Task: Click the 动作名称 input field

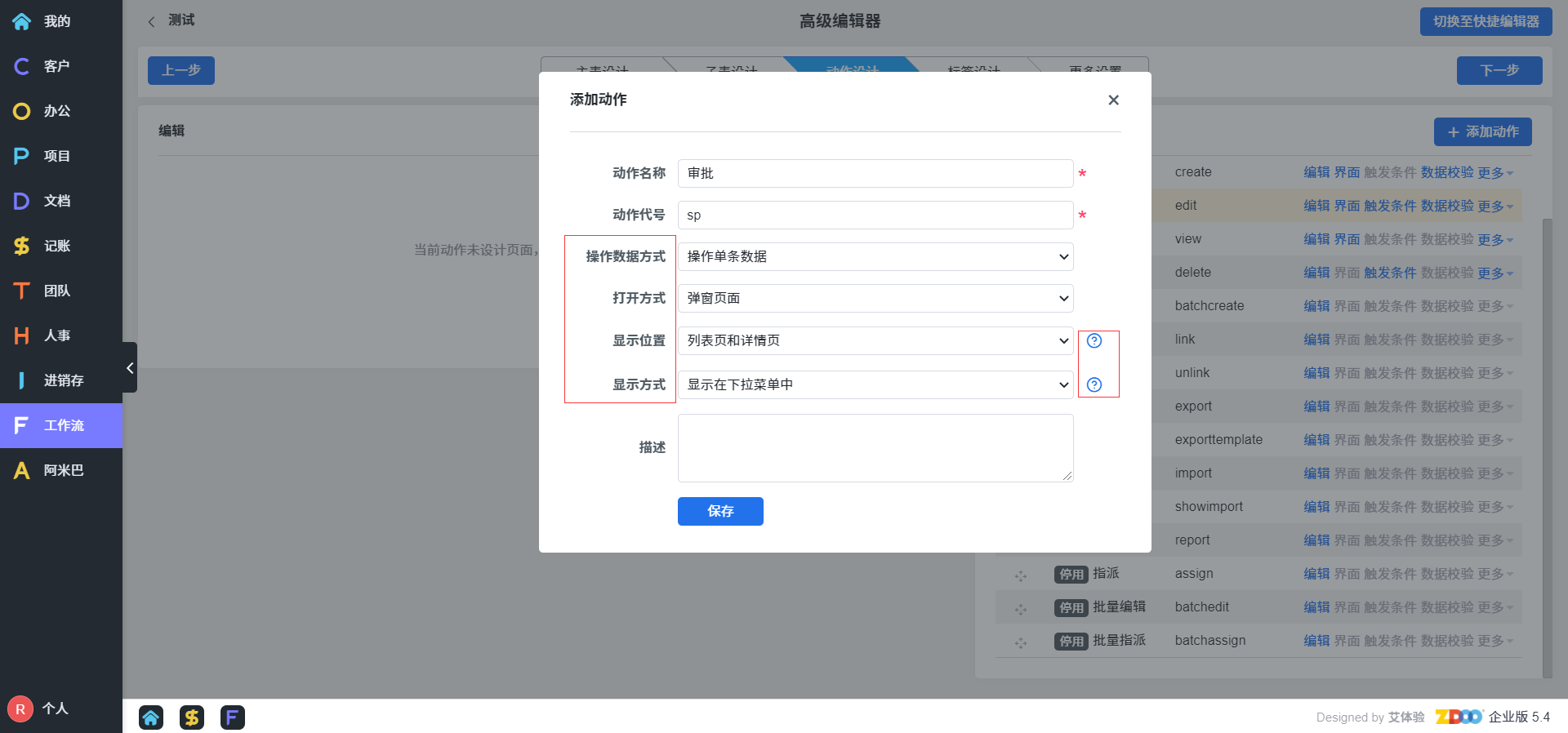Action: pyautogui.click(x=875, y=173)
